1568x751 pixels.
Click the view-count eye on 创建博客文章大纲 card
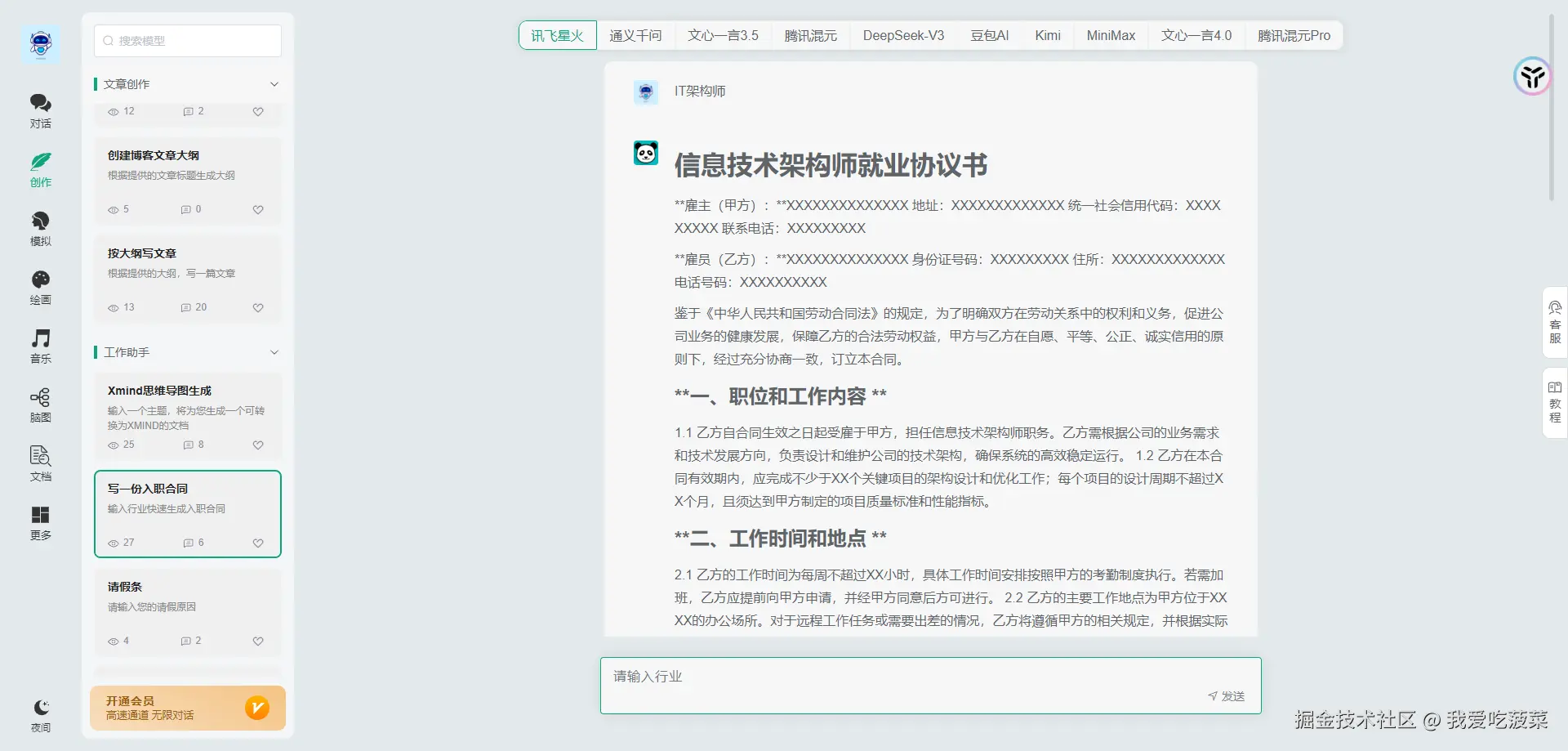(x=114, y=209)
